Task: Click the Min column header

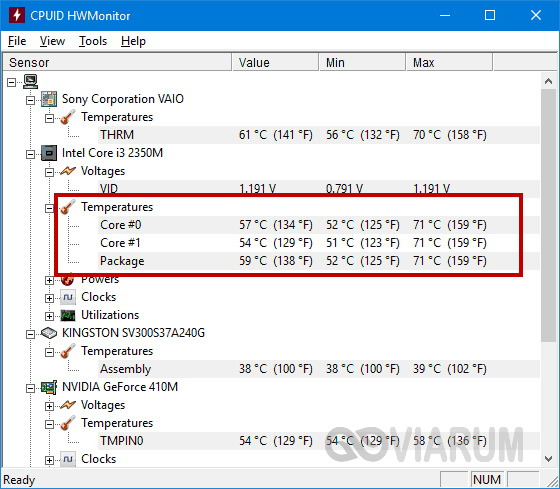Action: point(362,63)
